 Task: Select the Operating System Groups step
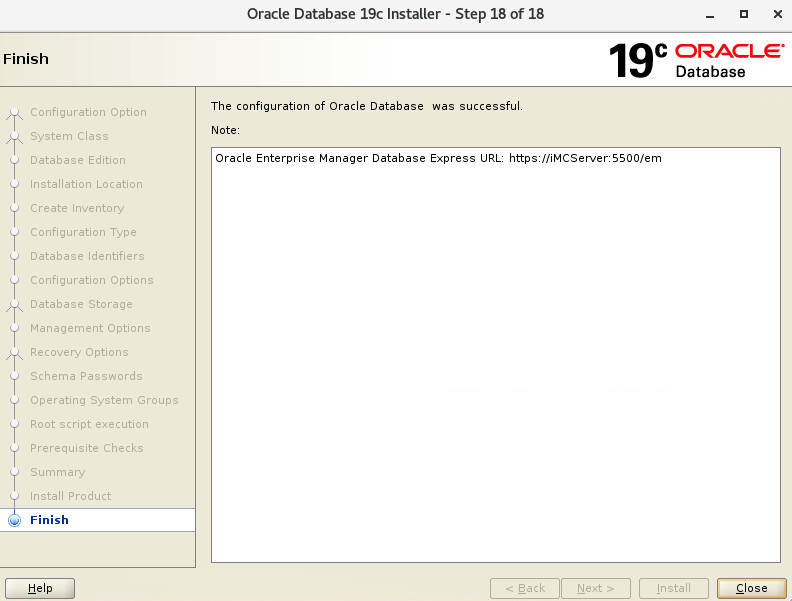(104, 400)
